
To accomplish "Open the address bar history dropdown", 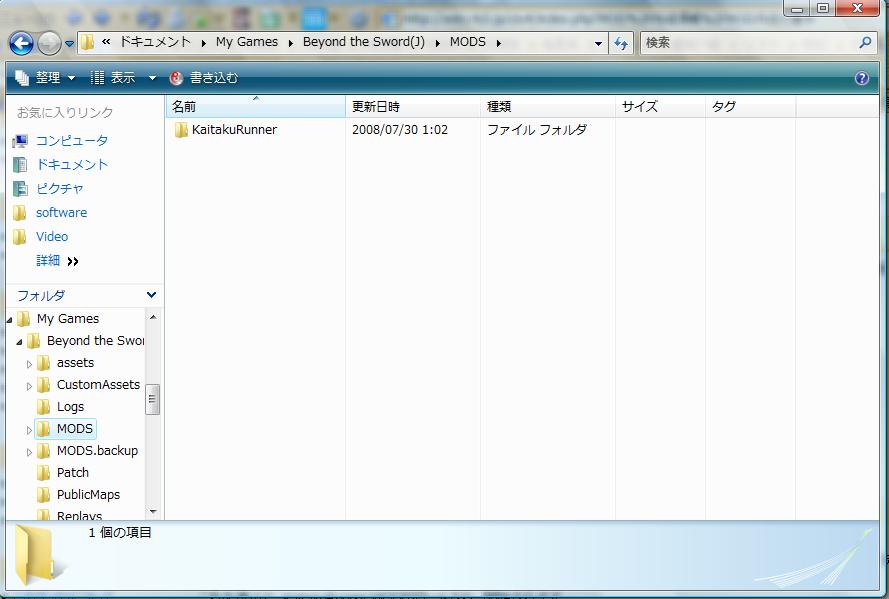I will coord(598,43).
